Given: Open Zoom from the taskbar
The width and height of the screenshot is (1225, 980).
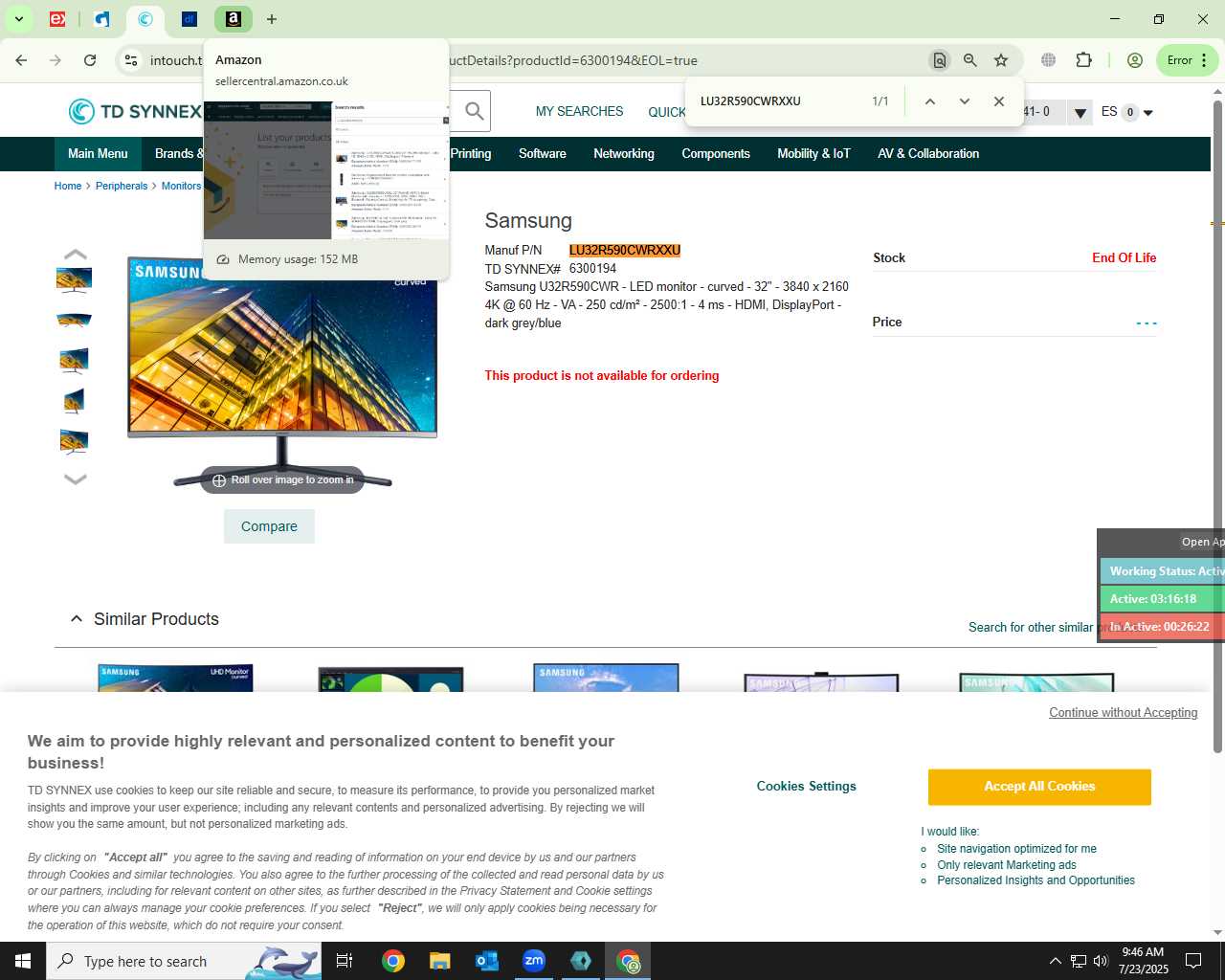Looking at the screenshot, I should pyautogui.click(x=533, y=961).
